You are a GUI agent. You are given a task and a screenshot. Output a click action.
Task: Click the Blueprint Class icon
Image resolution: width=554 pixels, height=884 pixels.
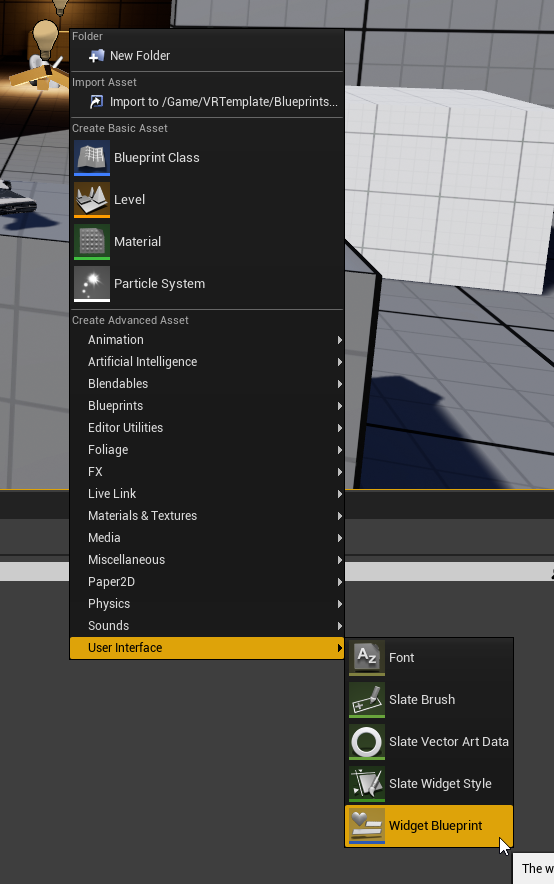[92, 158]
